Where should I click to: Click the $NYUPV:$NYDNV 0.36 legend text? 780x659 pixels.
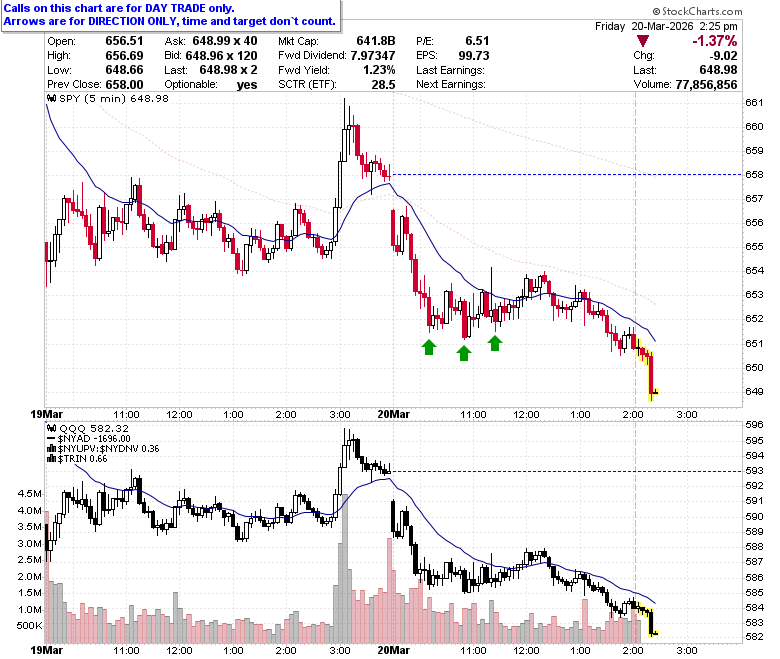pyautogui.click(x=108, y=449)
